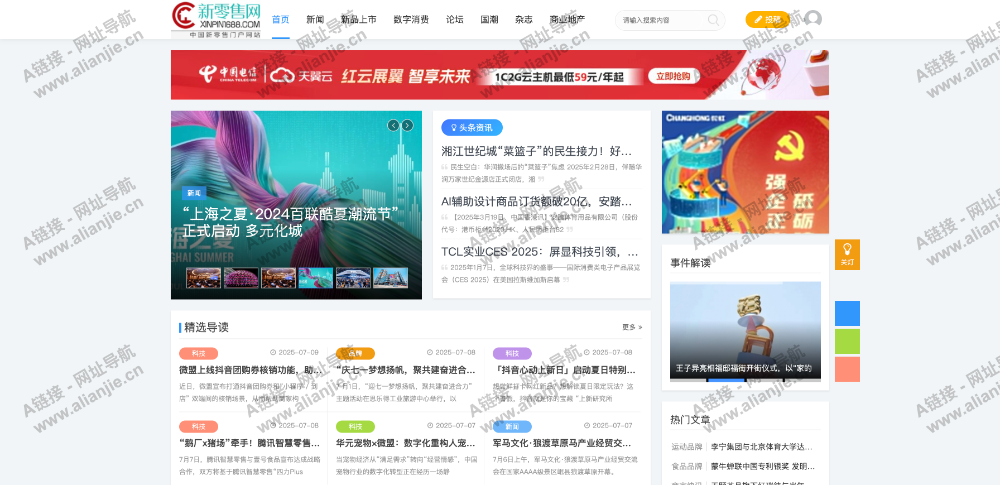Click the blue floating sidebar square
Screen dimensions: 1000x485
coord(847,313)
